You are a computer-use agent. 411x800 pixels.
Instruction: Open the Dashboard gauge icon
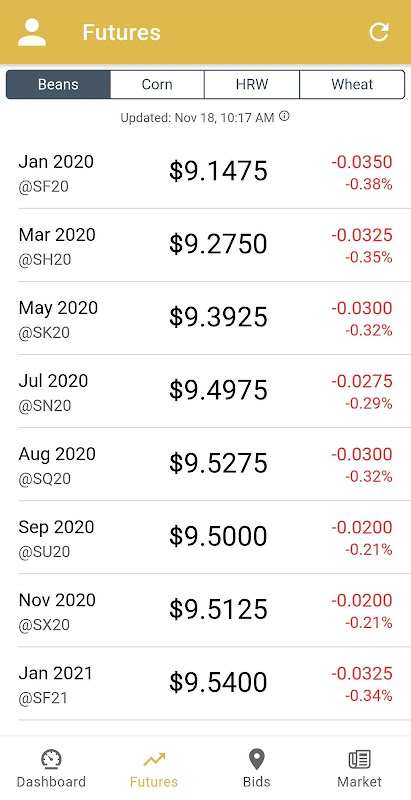coord(51,759)
